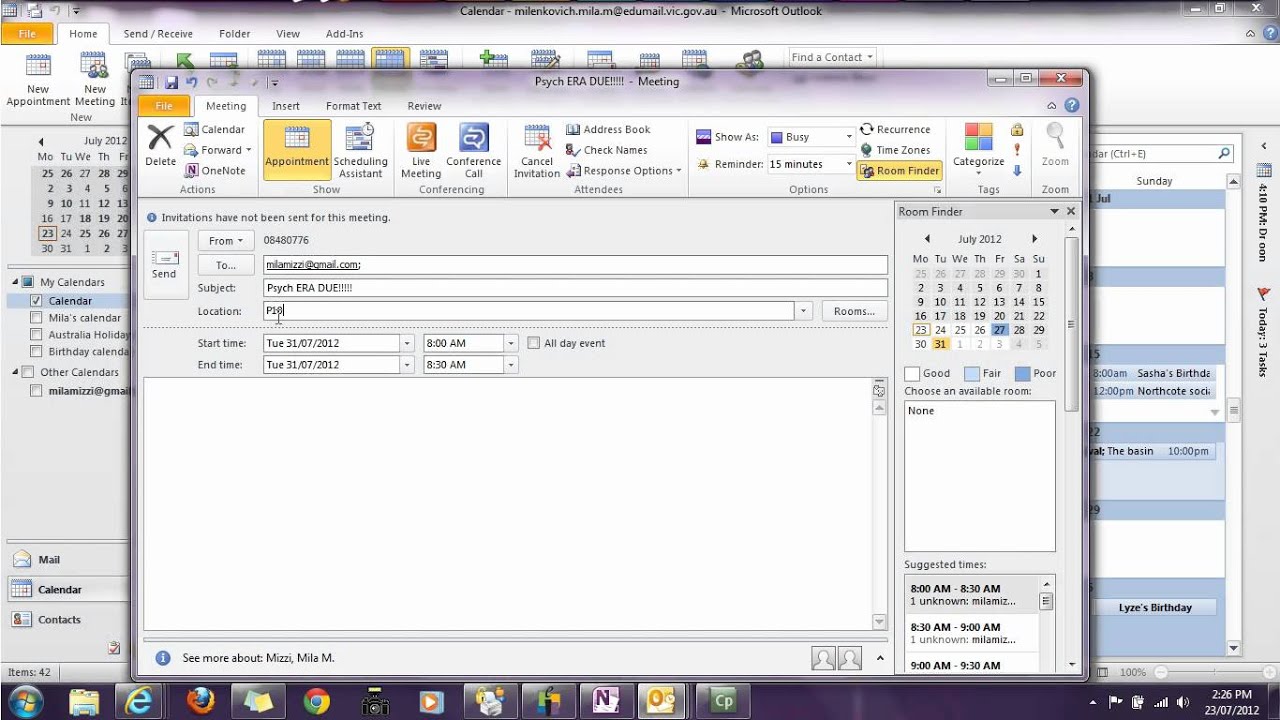Switch to the Format Text tab
Image resolution: width=1280 pixels, height=720 pixels.
click(353, 106)
